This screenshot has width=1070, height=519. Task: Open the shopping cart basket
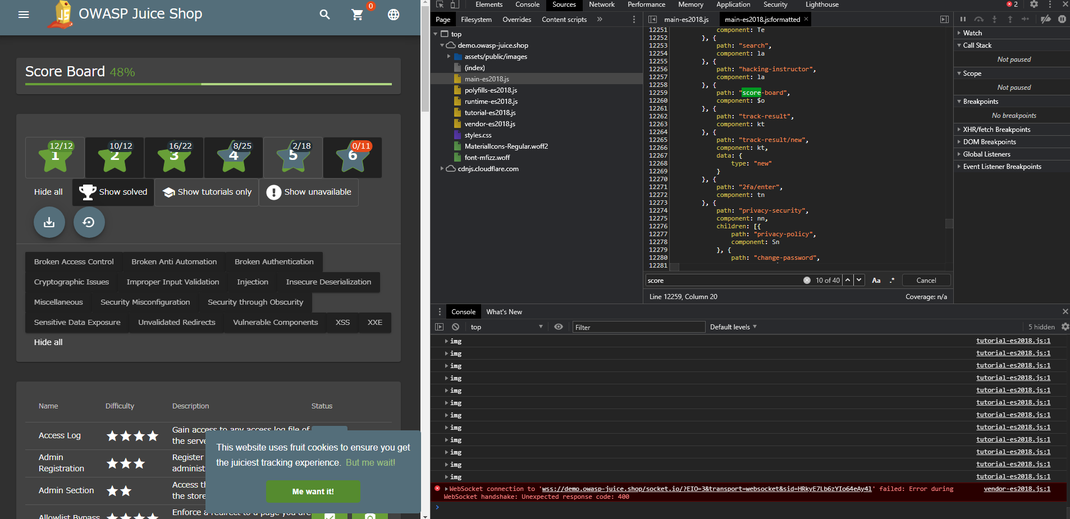click(358, 15)
